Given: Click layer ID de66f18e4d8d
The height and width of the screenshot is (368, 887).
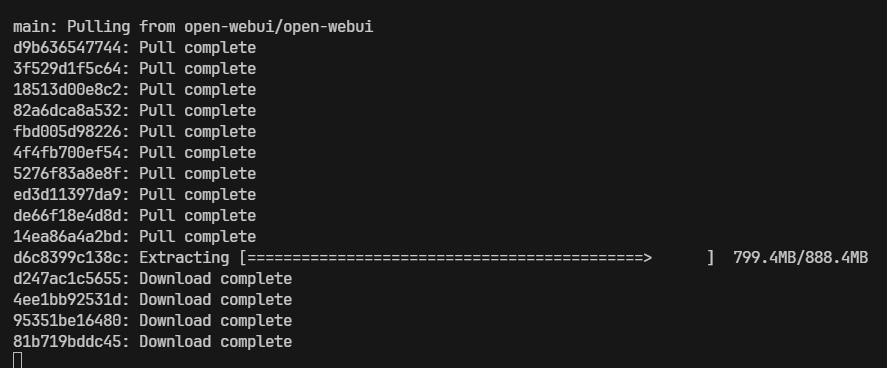Looking at the screenshot, I should (67, 215).
